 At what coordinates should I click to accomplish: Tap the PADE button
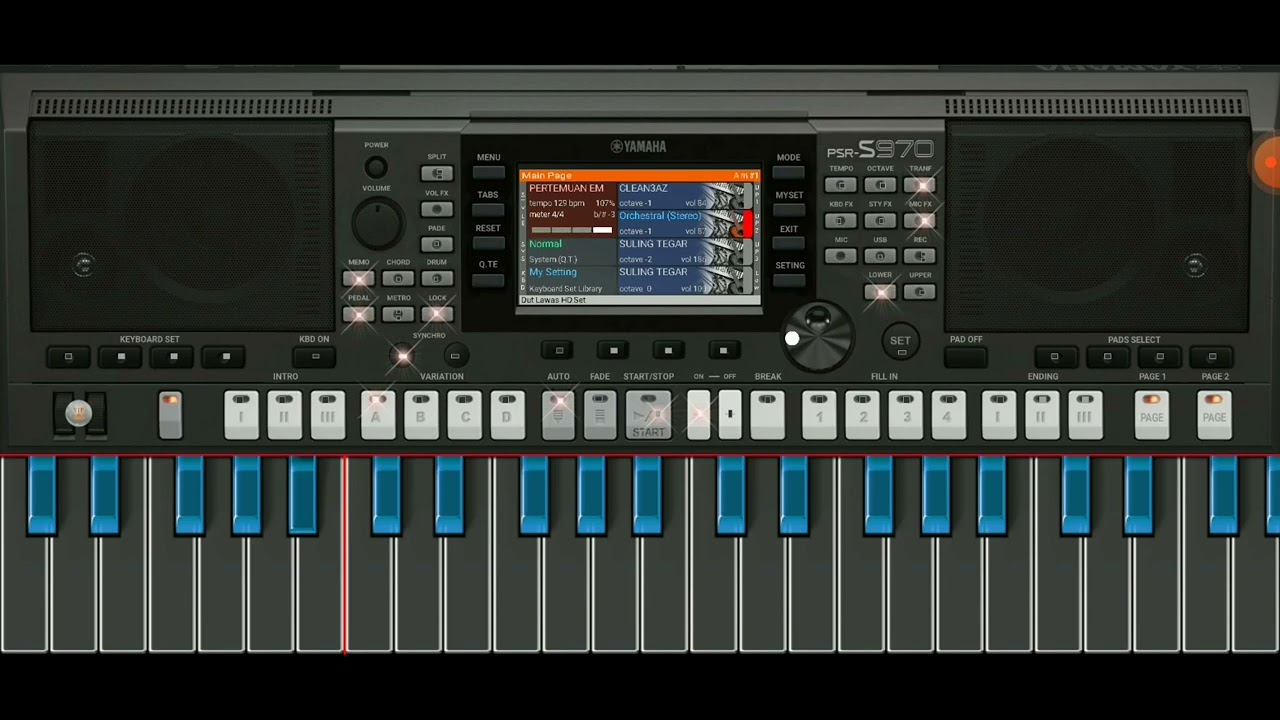pyautogui.click(x=437, y=244)
